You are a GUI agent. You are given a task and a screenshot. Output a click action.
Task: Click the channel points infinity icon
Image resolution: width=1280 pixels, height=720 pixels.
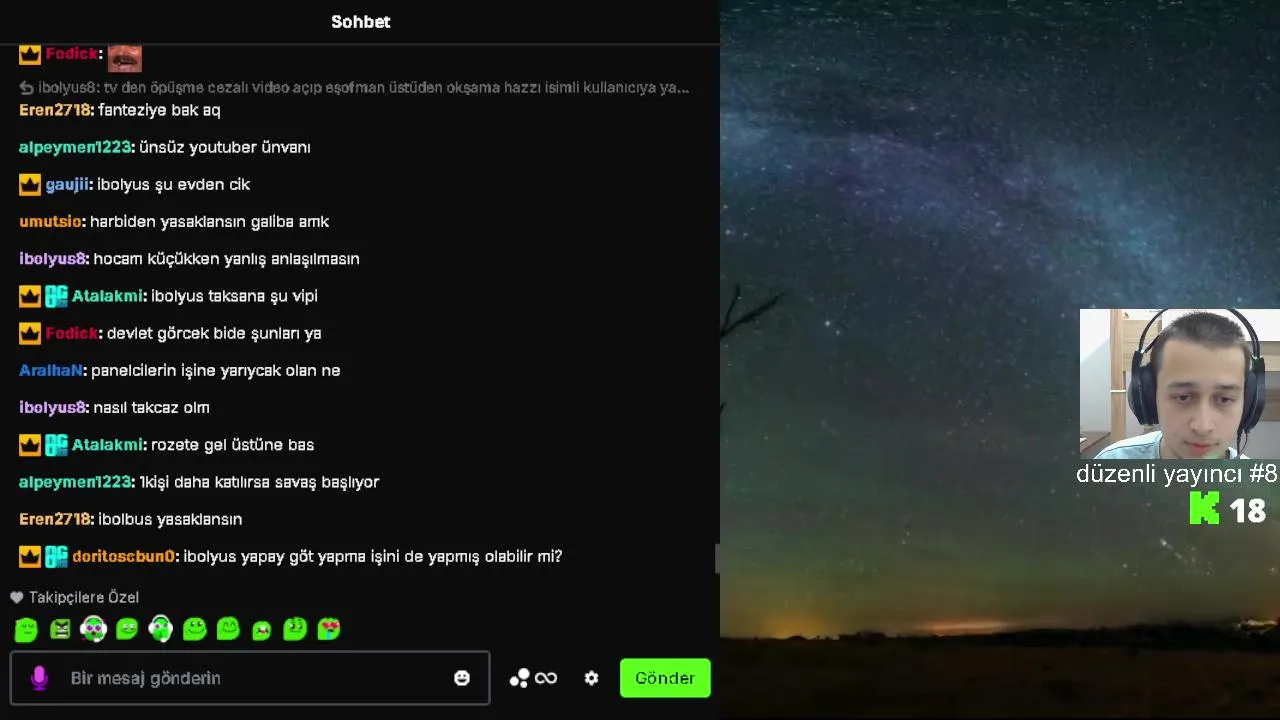tap(534, 678)
